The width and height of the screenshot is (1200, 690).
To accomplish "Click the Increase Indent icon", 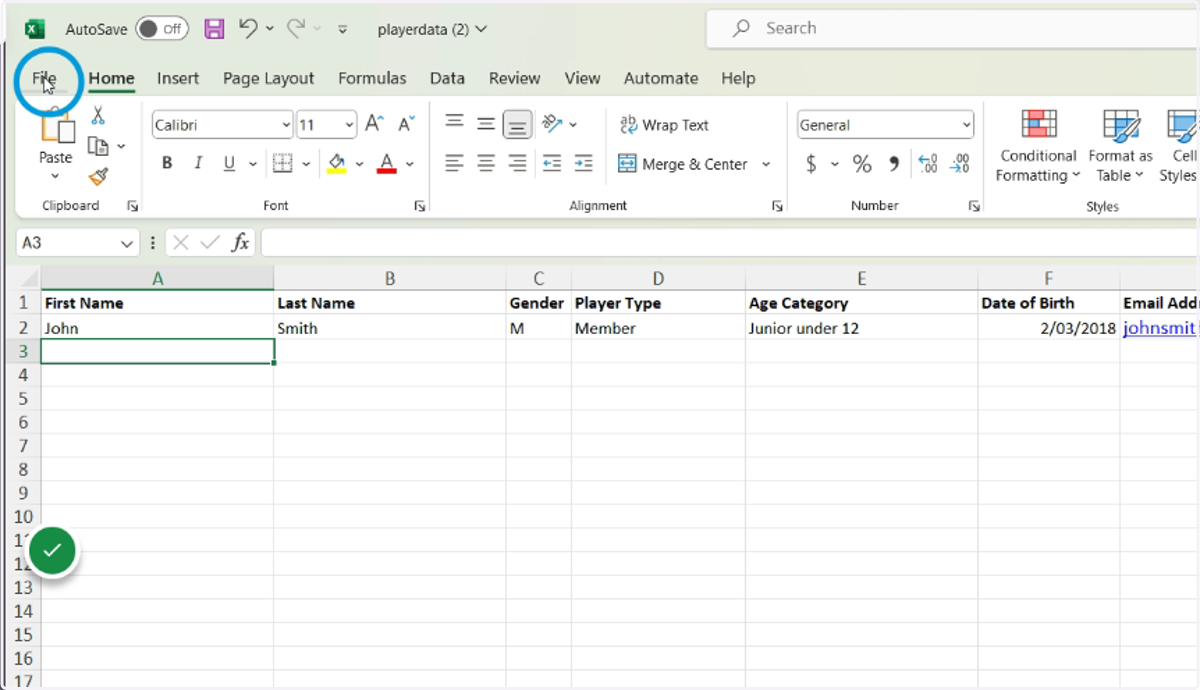I will tap(584, 164).
